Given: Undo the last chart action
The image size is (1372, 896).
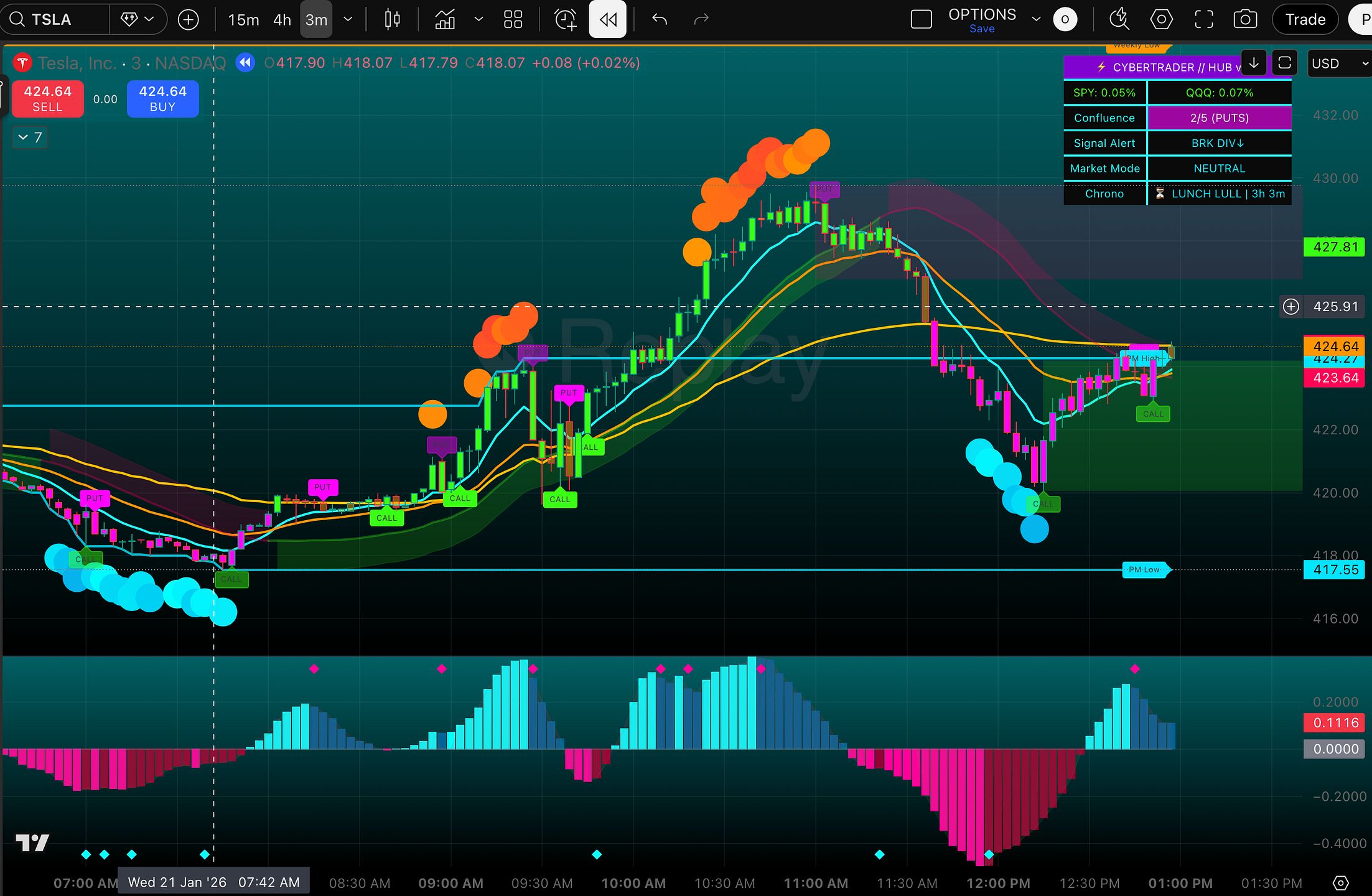Looking at the screenshot, I should pos(660,20).
